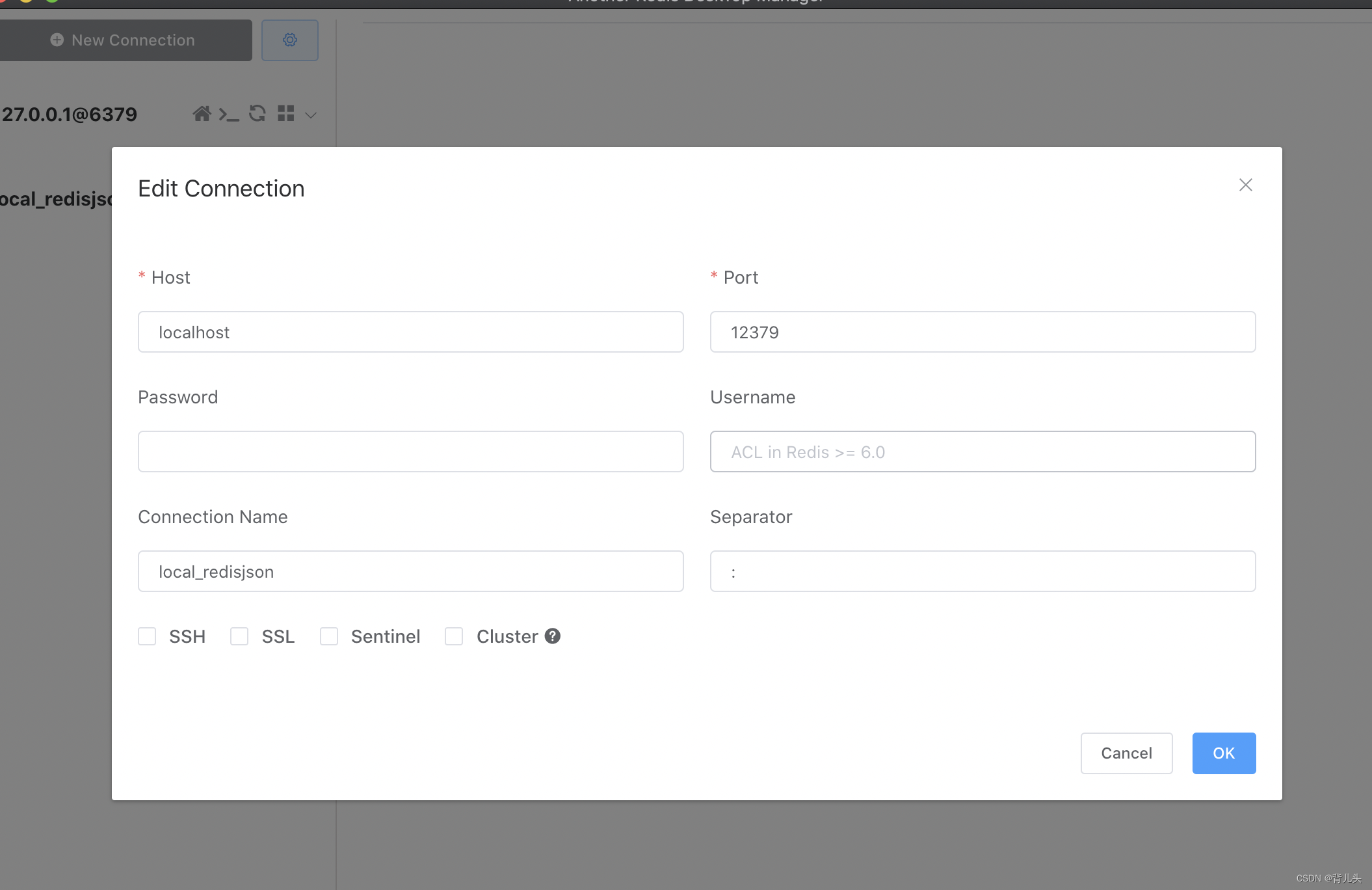Click the Username ACL input field
Viewport: 1372px width, 890px height.
(x=983, y=452)
